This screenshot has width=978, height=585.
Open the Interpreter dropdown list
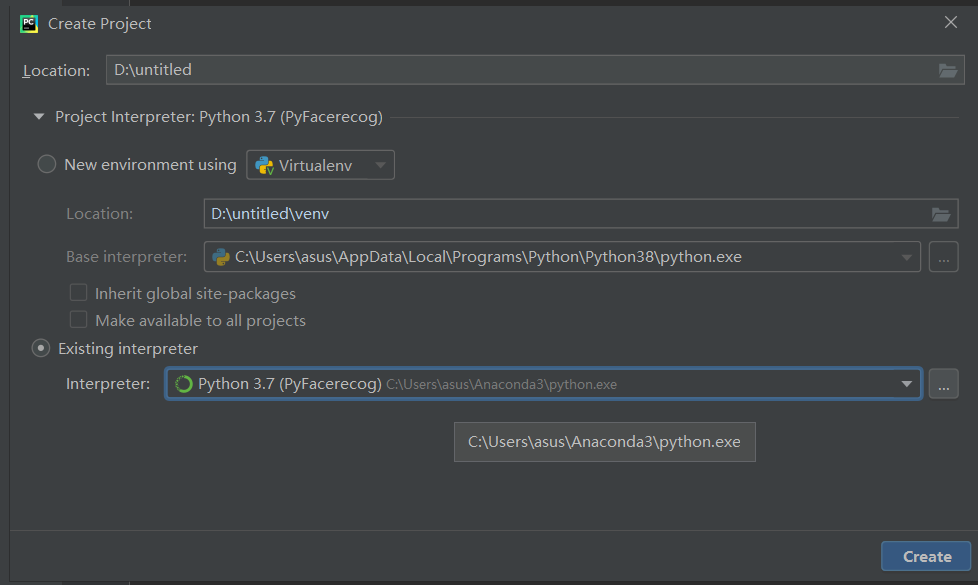tap(906, 383)
